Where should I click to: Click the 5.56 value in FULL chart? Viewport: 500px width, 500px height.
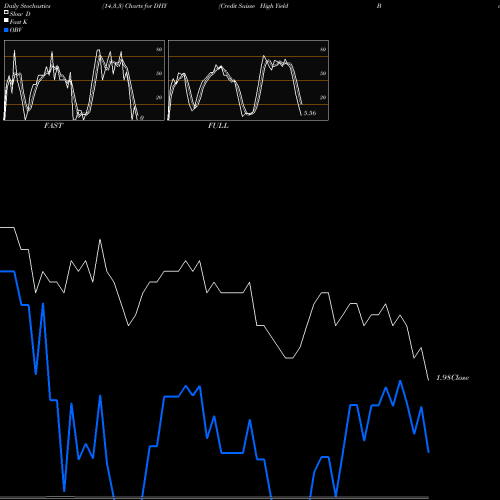(x=310, y=113)
